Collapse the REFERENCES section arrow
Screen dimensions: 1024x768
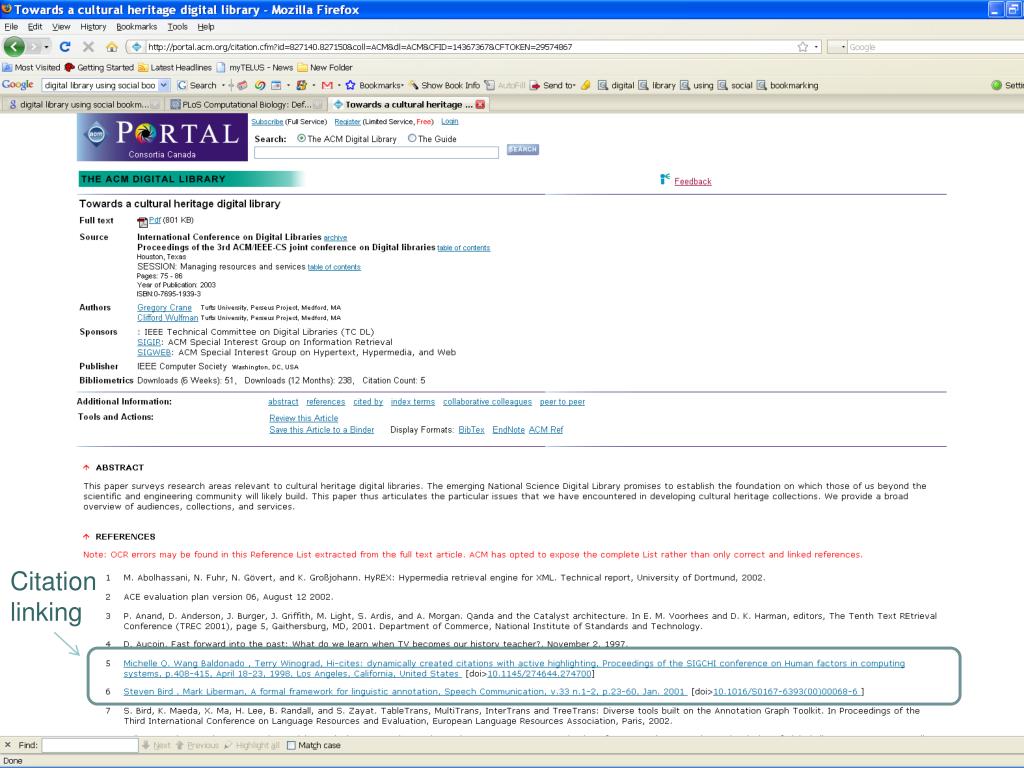click(x=86, y=537)
